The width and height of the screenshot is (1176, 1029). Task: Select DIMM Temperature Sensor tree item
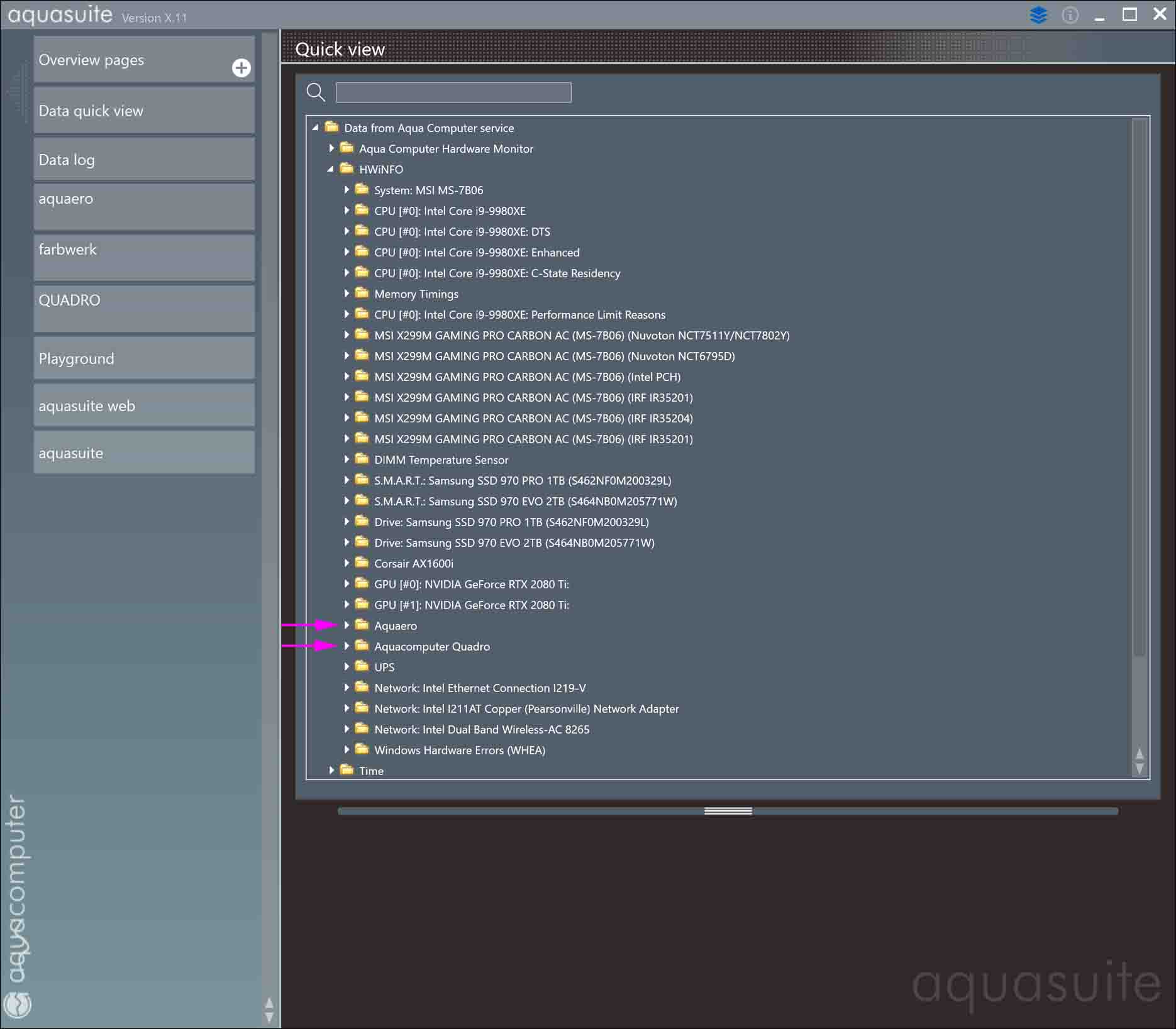click(x=441, y=459)
